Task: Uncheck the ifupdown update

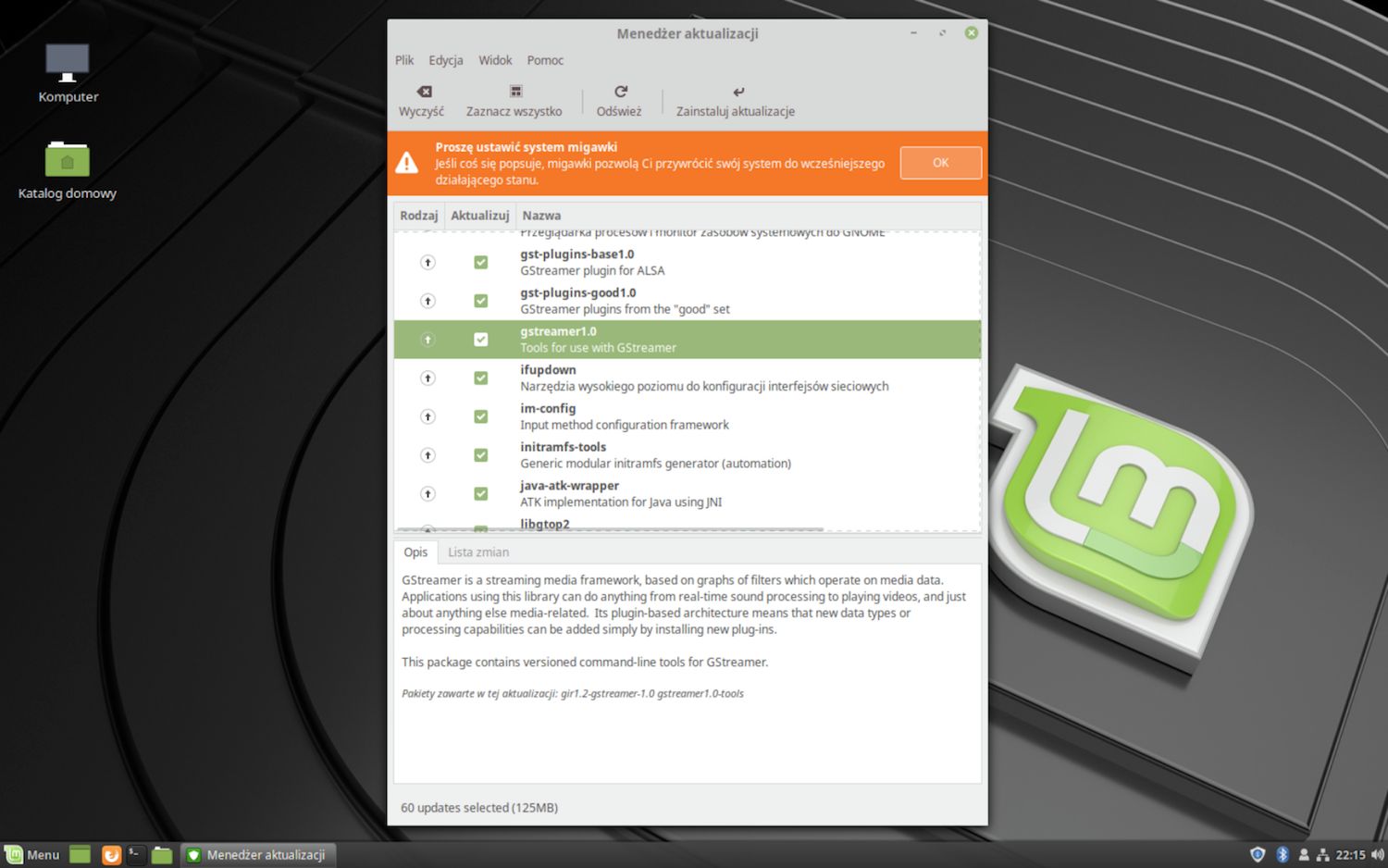Action: [481, 378]
